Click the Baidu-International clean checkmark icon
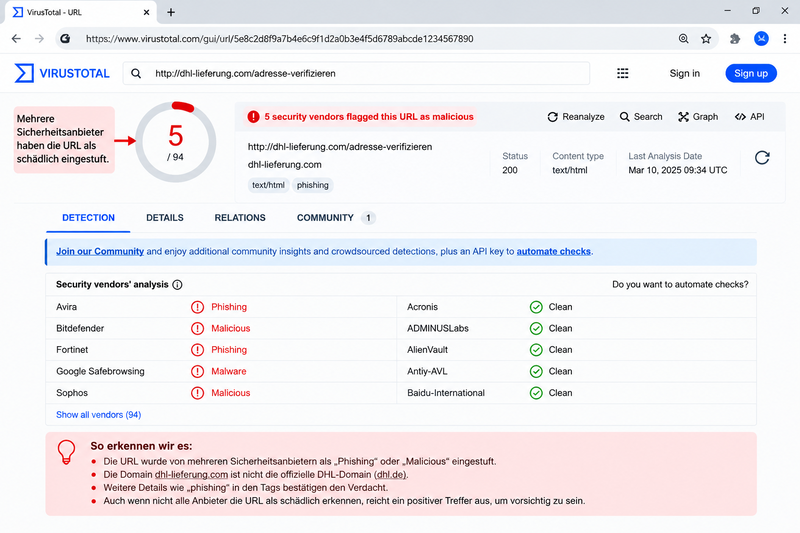800x533 pixels. pos(536,393)
